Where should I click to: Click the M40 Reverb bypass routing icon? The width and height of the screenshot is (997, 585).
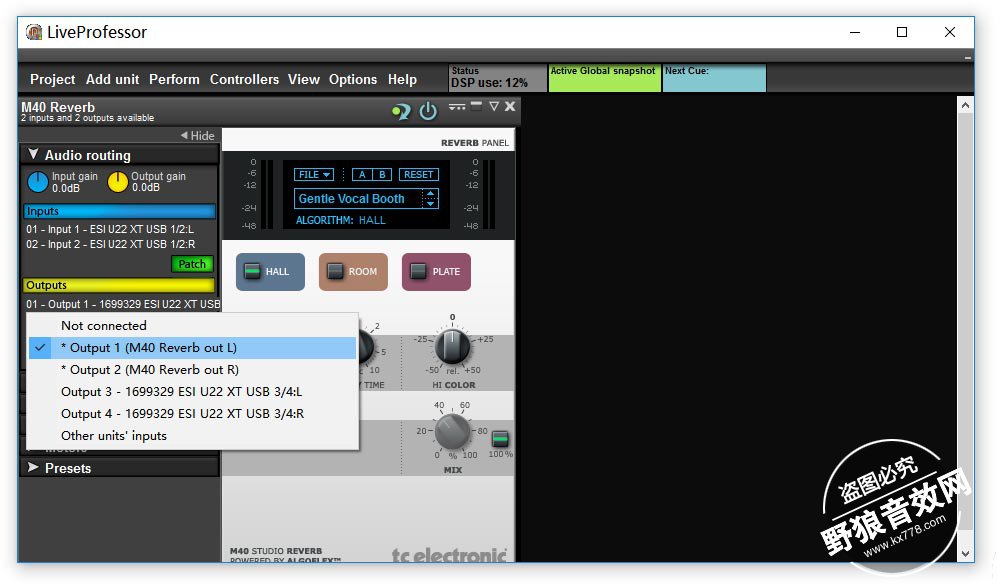click(401, 112)
